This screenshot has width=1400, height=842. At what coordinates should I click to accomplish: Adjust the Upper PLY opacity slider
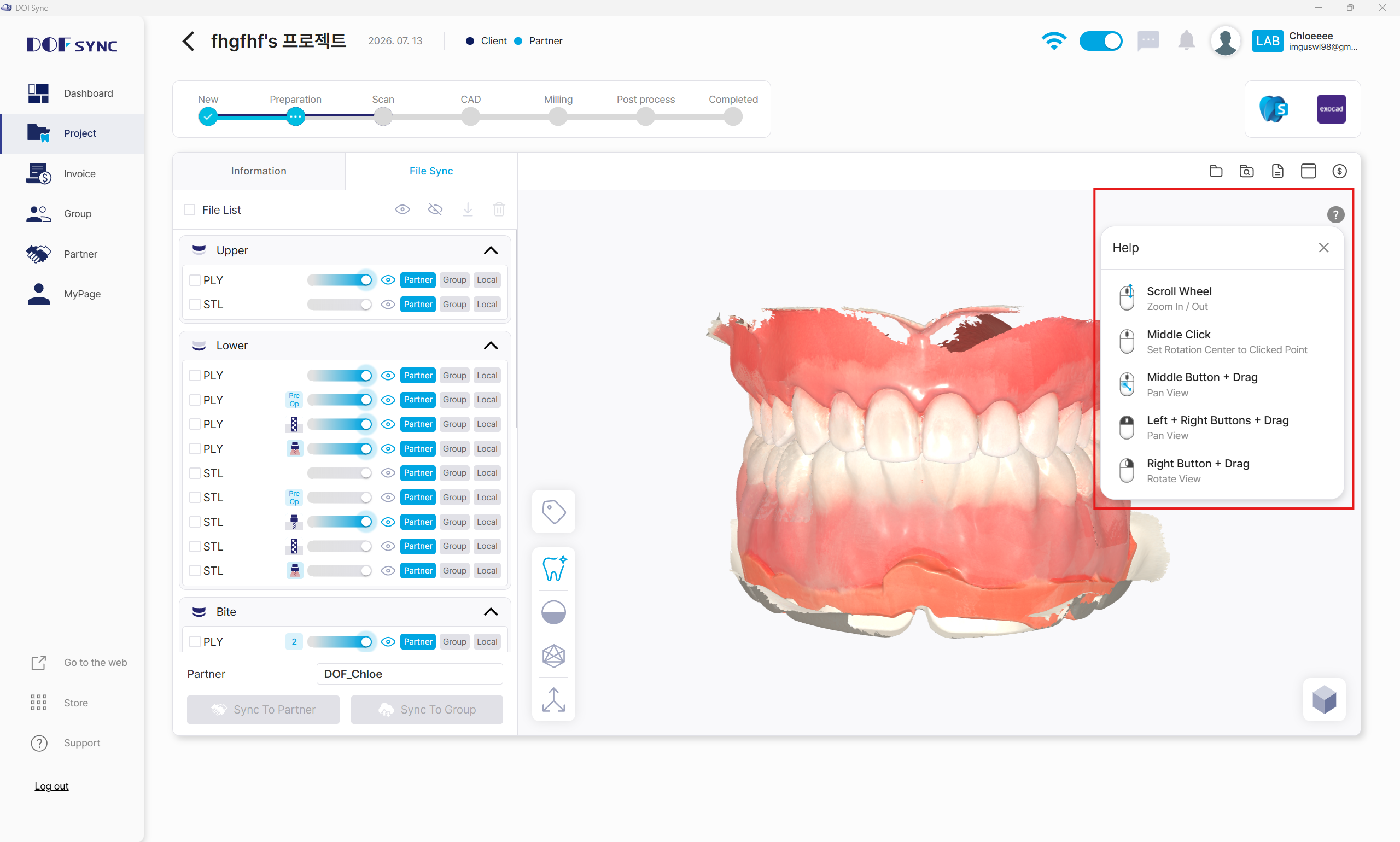point(340,280)
